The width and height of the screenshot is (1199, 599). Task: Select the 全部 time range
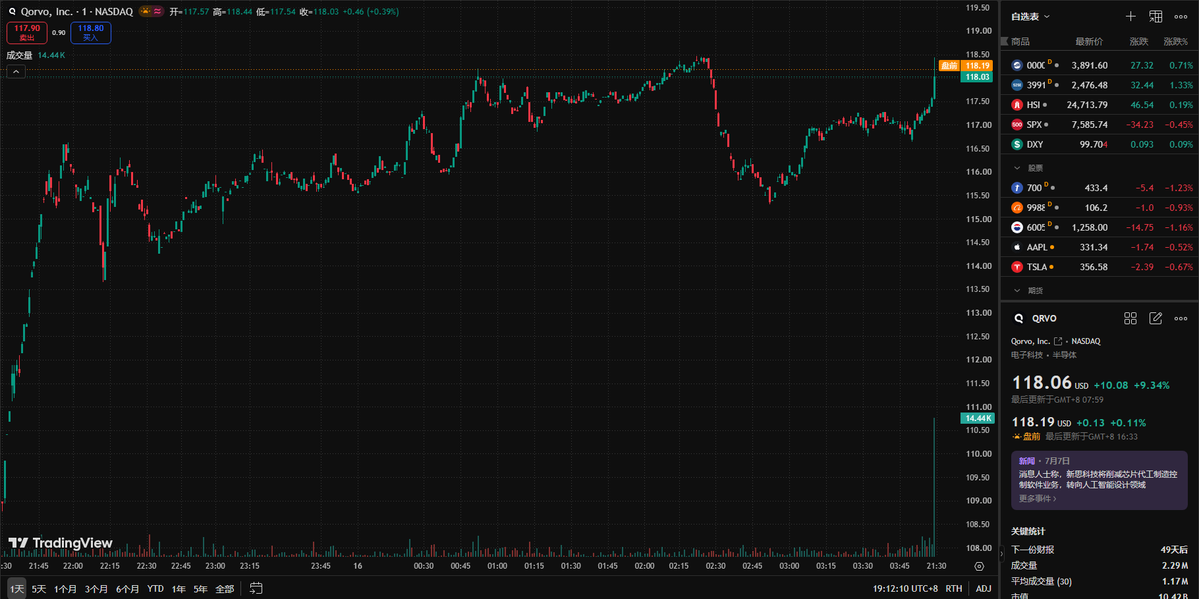coord(224,589)
